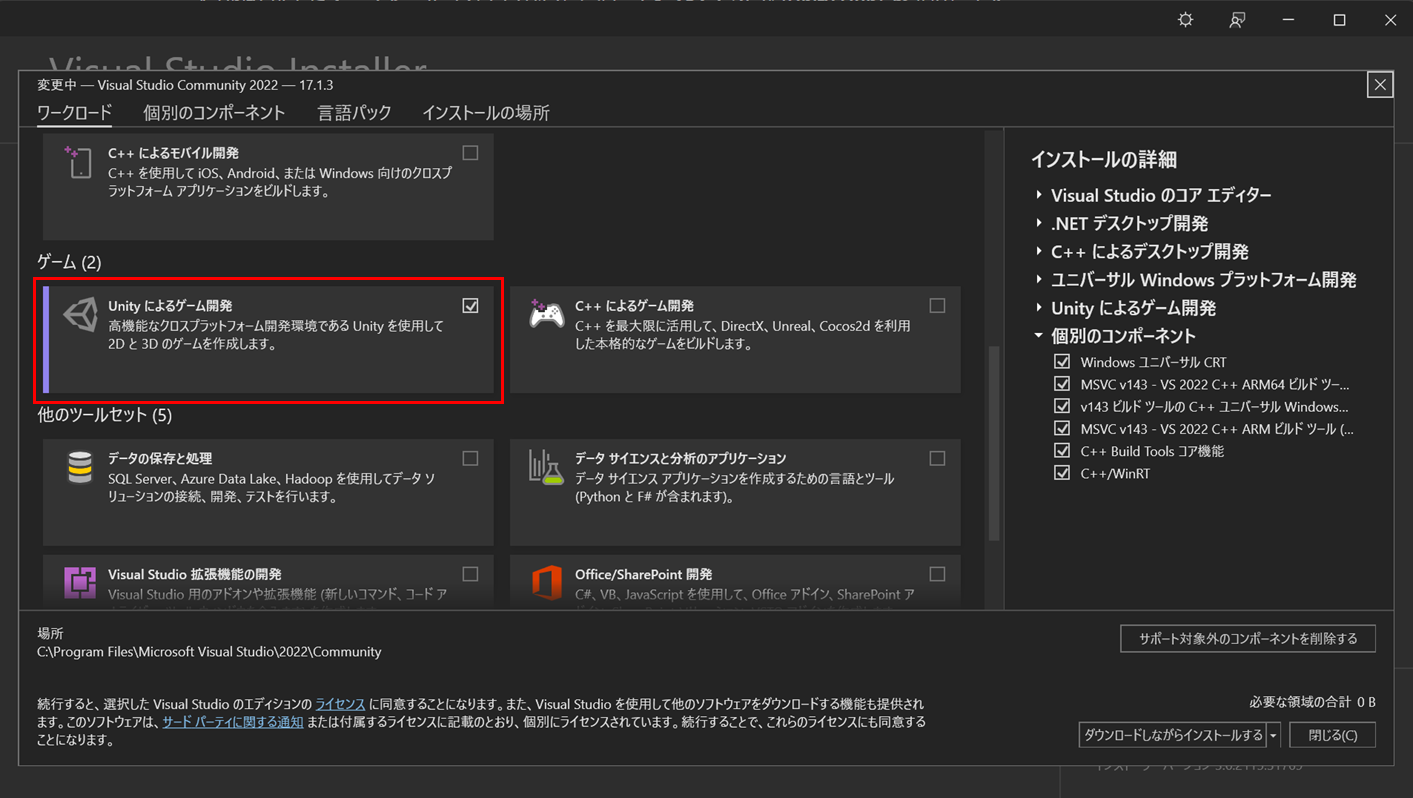The width and height of the screenshot is (1413, 798).
Task: Open the サード パーティに関する通知 link
Action: point(233,722)
